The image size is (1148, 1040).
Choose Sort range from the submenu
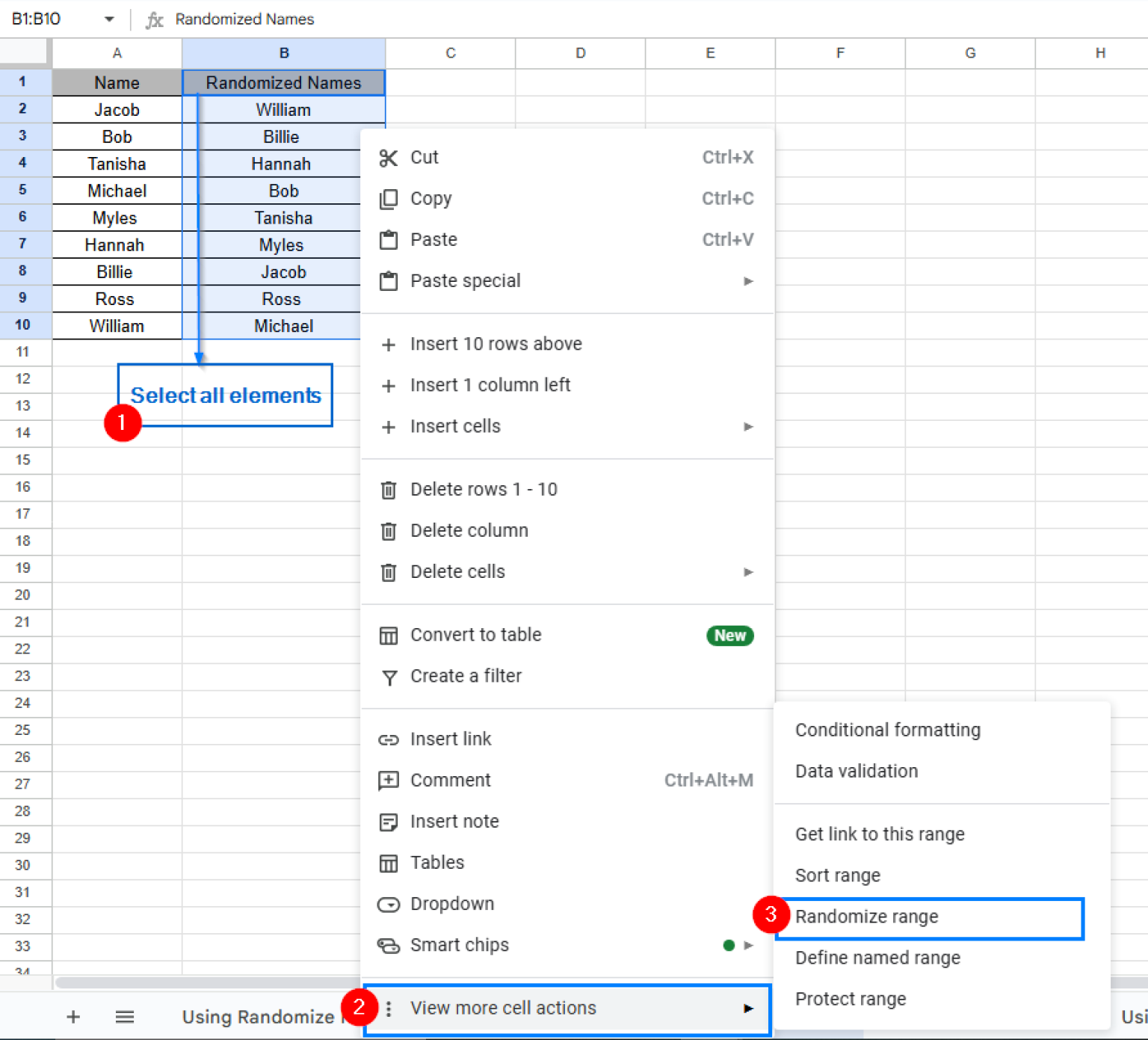[x=837, y=875]
